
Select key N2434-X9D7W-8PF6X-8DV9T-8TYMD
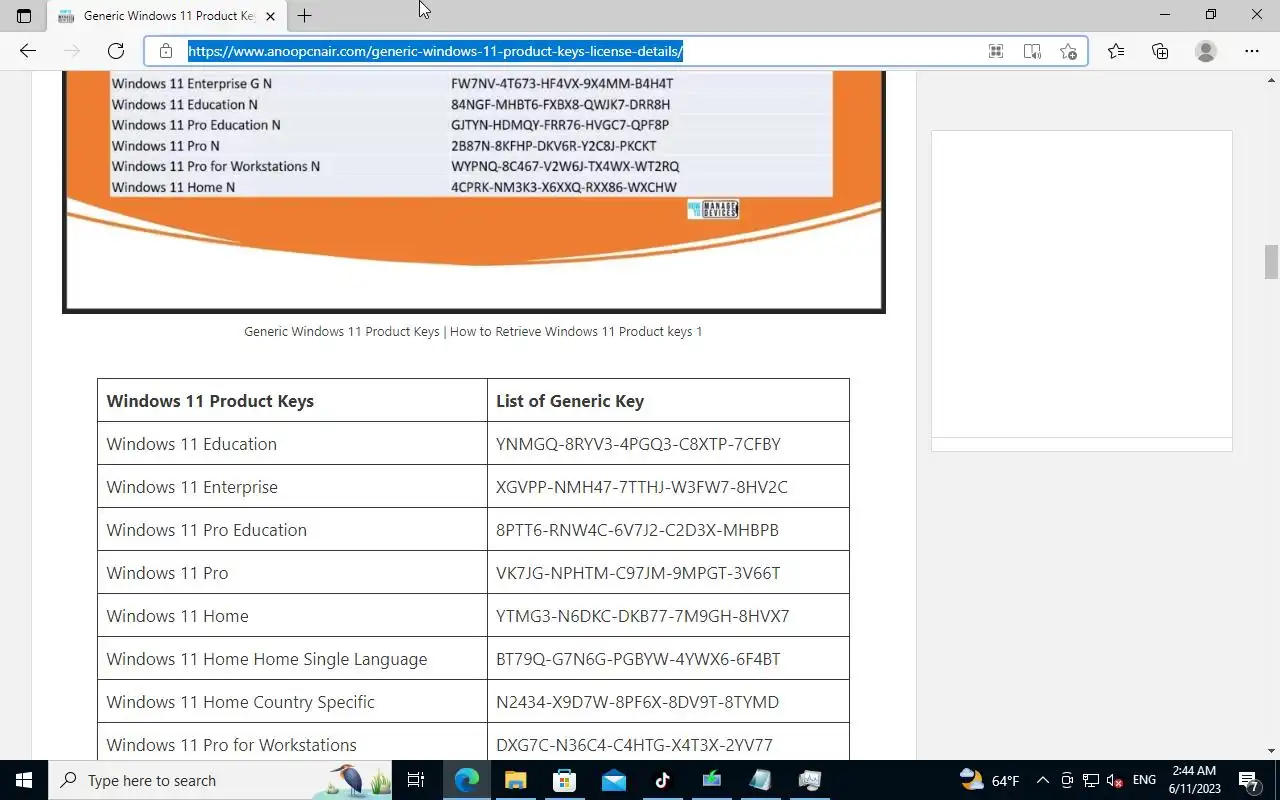click(x=637, y=702)
